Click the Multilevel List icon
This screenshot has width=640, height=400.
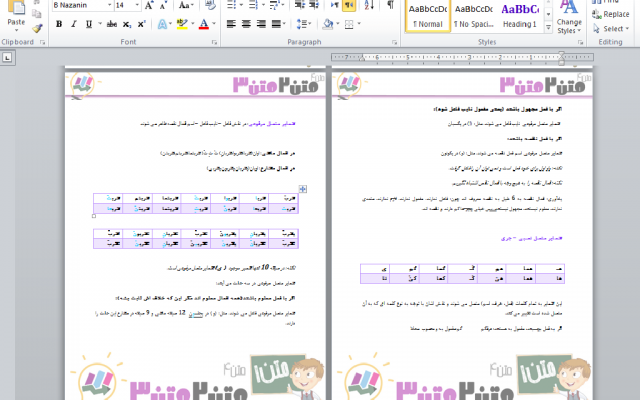pos(275,5)
